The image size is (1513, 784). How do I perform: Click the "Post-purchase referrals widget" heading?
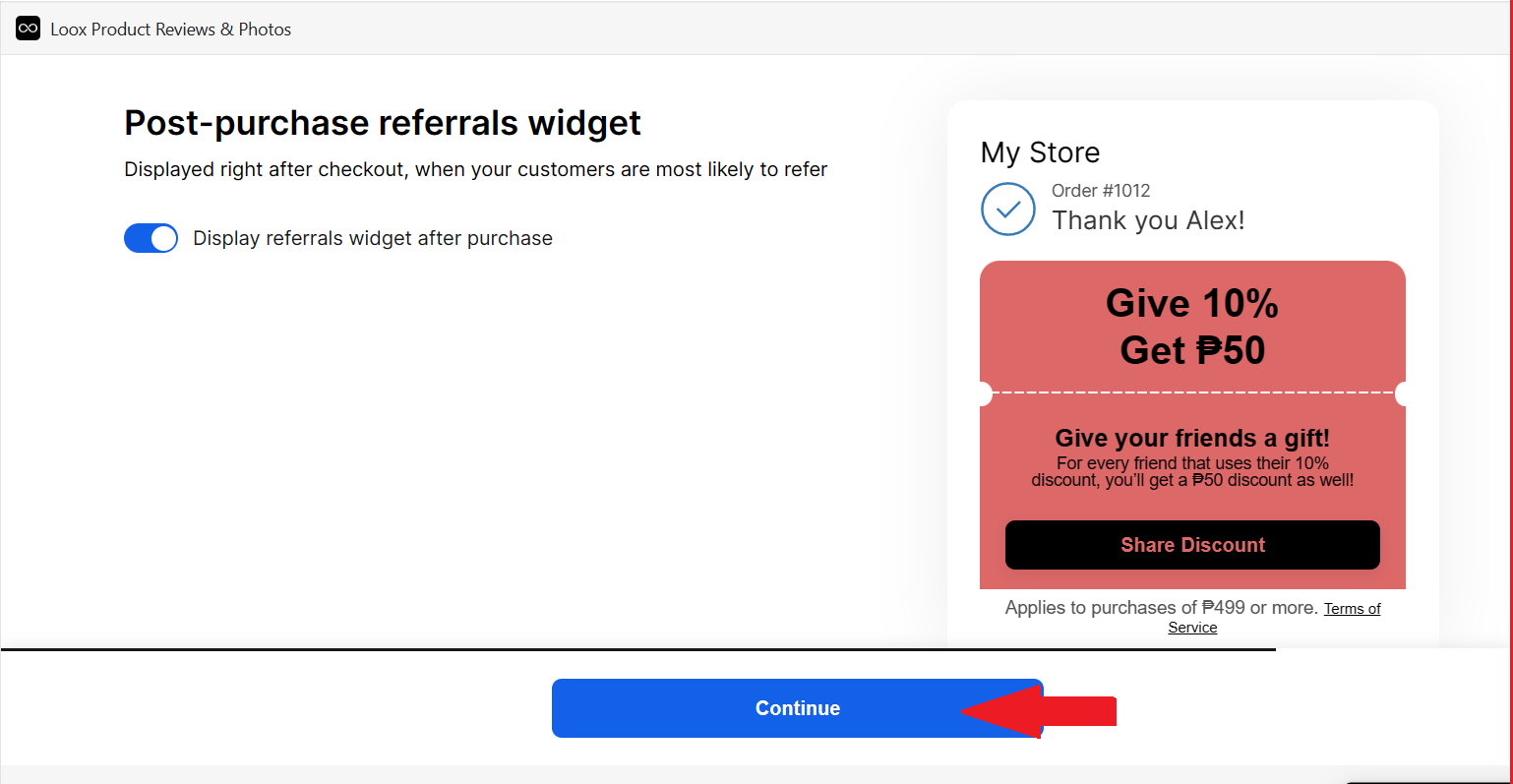(383, 123)
